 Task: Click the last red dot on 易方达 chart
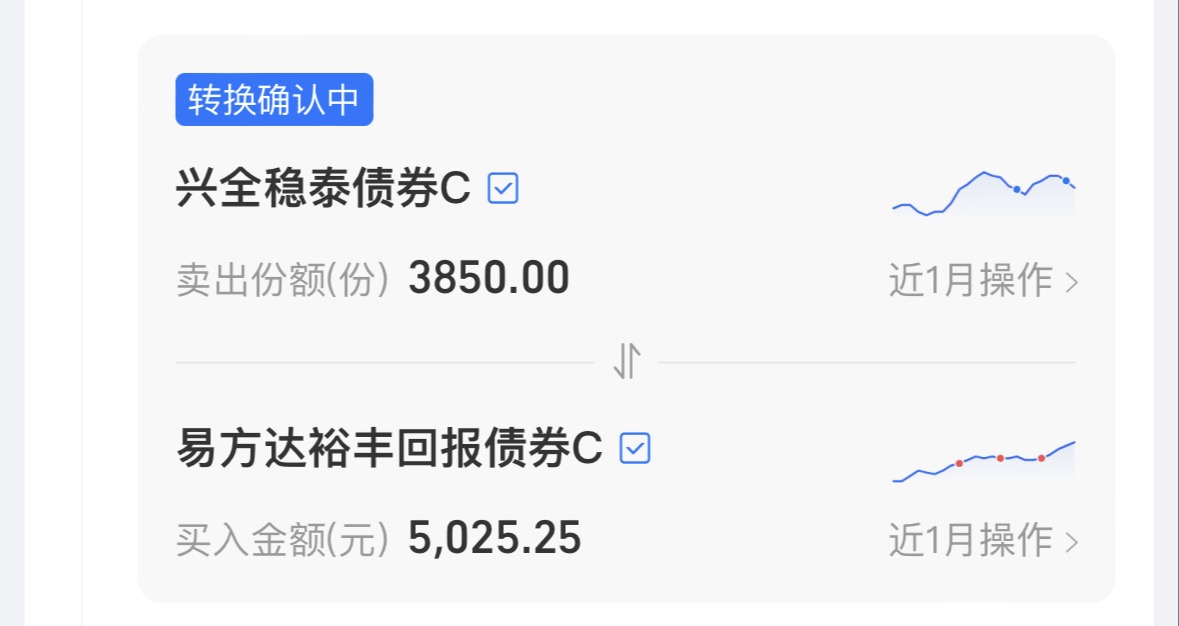pyautogui.click(x=1041, y=458)
